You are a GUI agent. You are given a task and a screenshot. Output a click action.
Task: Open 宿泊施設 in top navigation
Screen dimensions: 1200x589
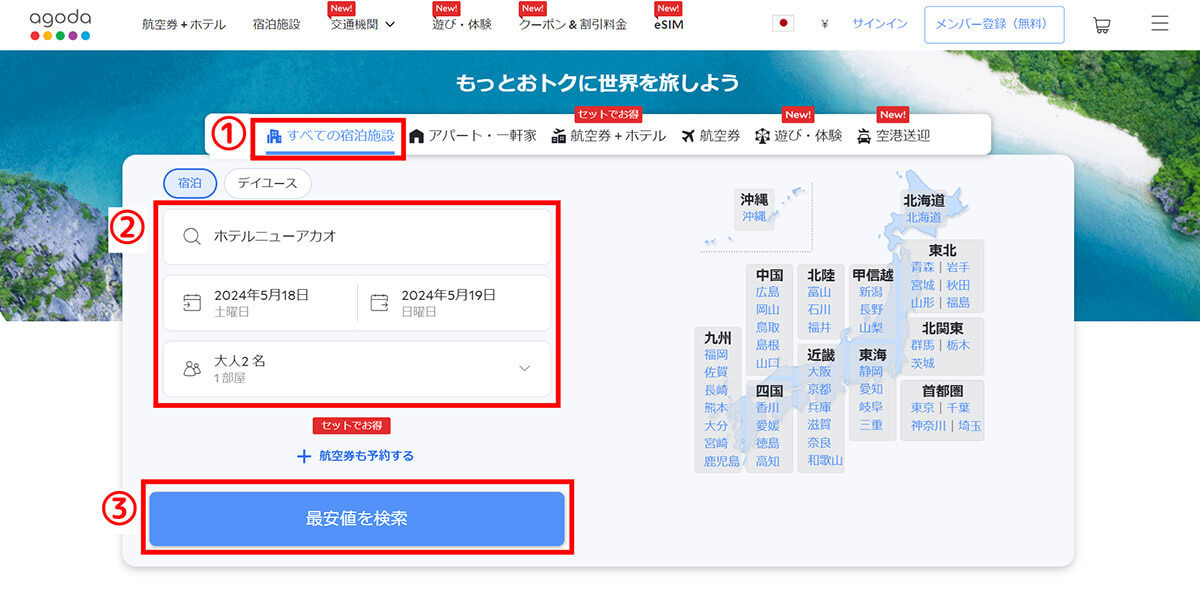(x=277, y=25)
